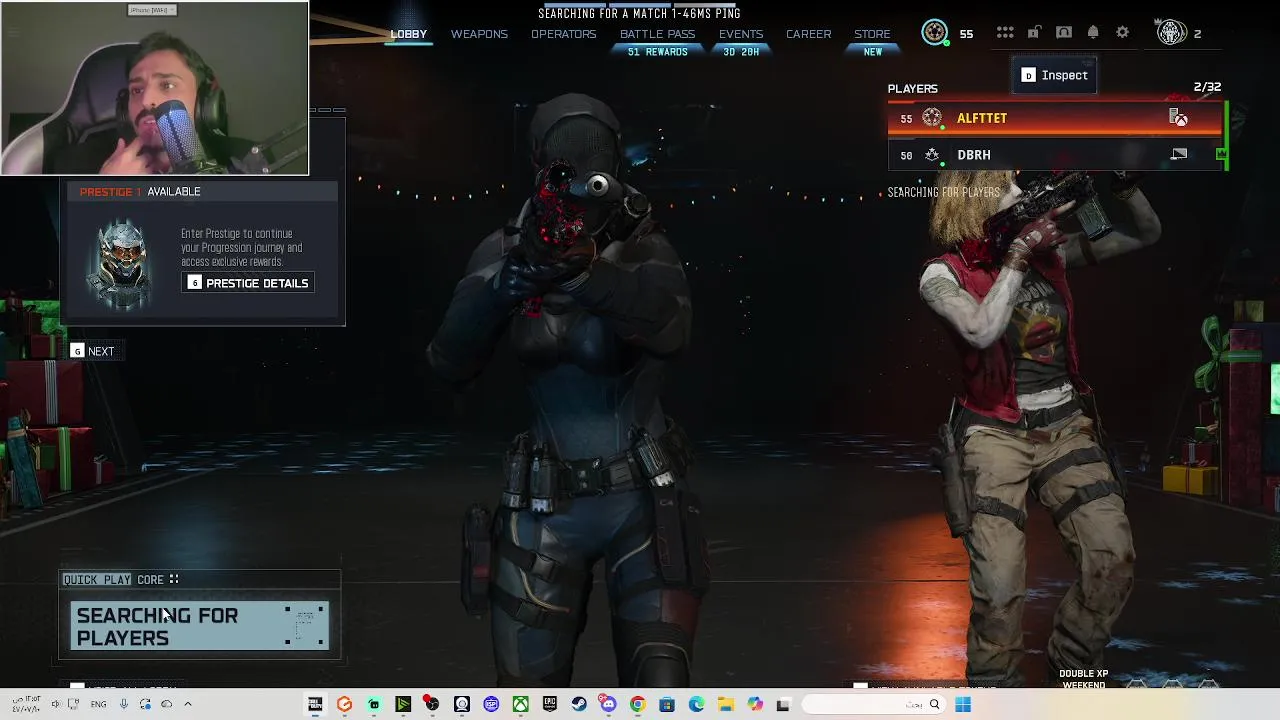The image size is (1280, 720).
Task: Open Xbox app from the taskbar
Action: (x=520, y=704)
